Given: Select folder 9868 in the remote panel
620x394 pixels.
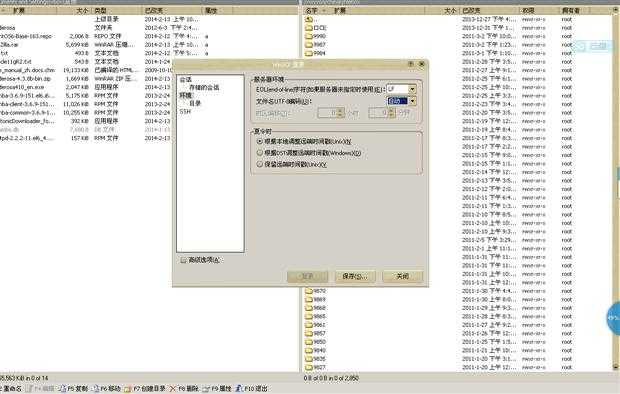Looking at the screenshot, I should pos(315,308).
